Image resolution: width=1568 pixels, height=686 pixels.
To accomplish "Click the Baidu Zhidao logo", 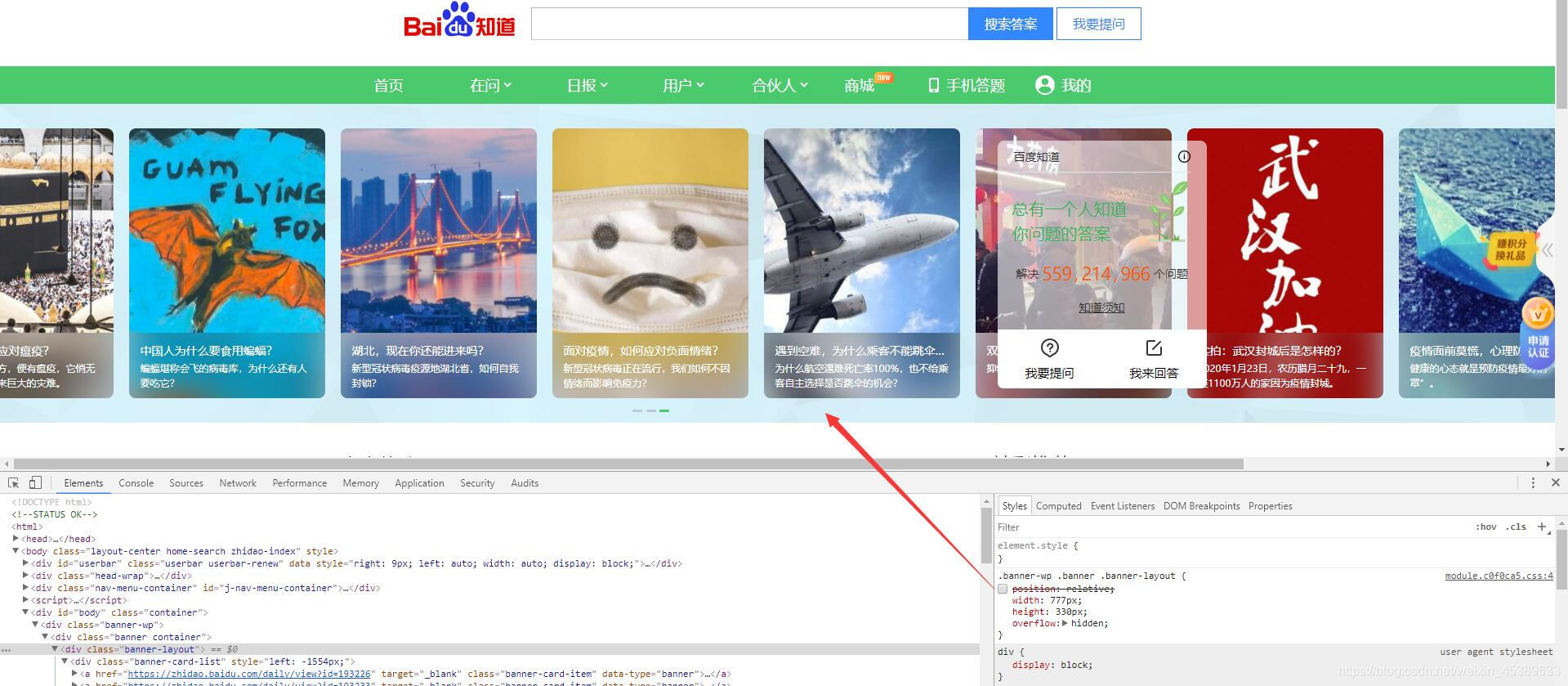I will click(x=459, y=21).
